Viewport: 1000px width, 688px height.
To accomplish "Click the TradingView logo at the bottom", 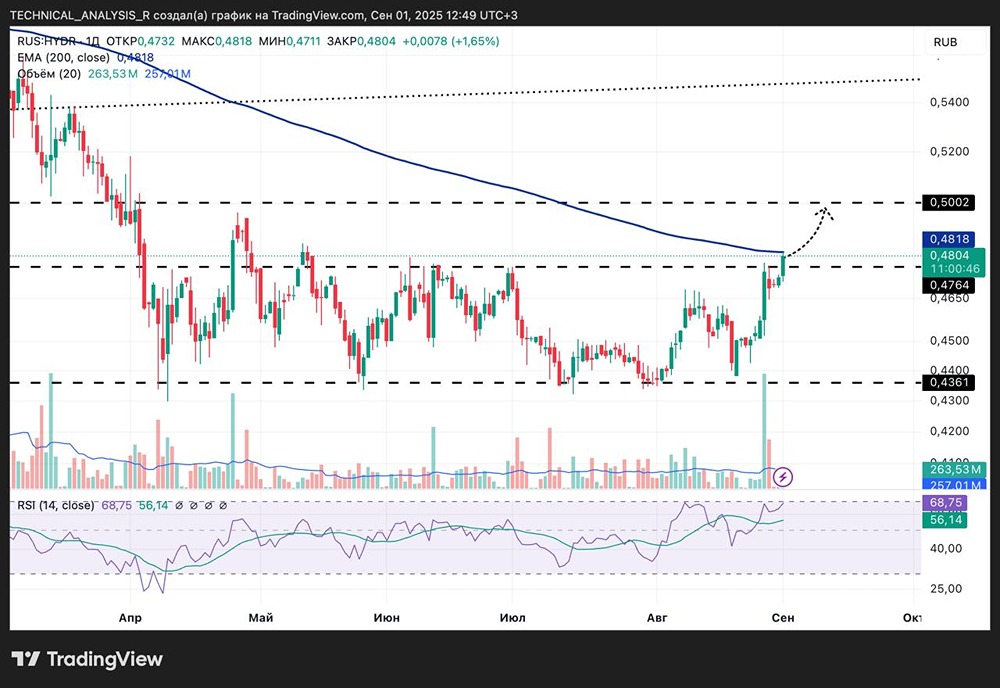I will 87,659.
